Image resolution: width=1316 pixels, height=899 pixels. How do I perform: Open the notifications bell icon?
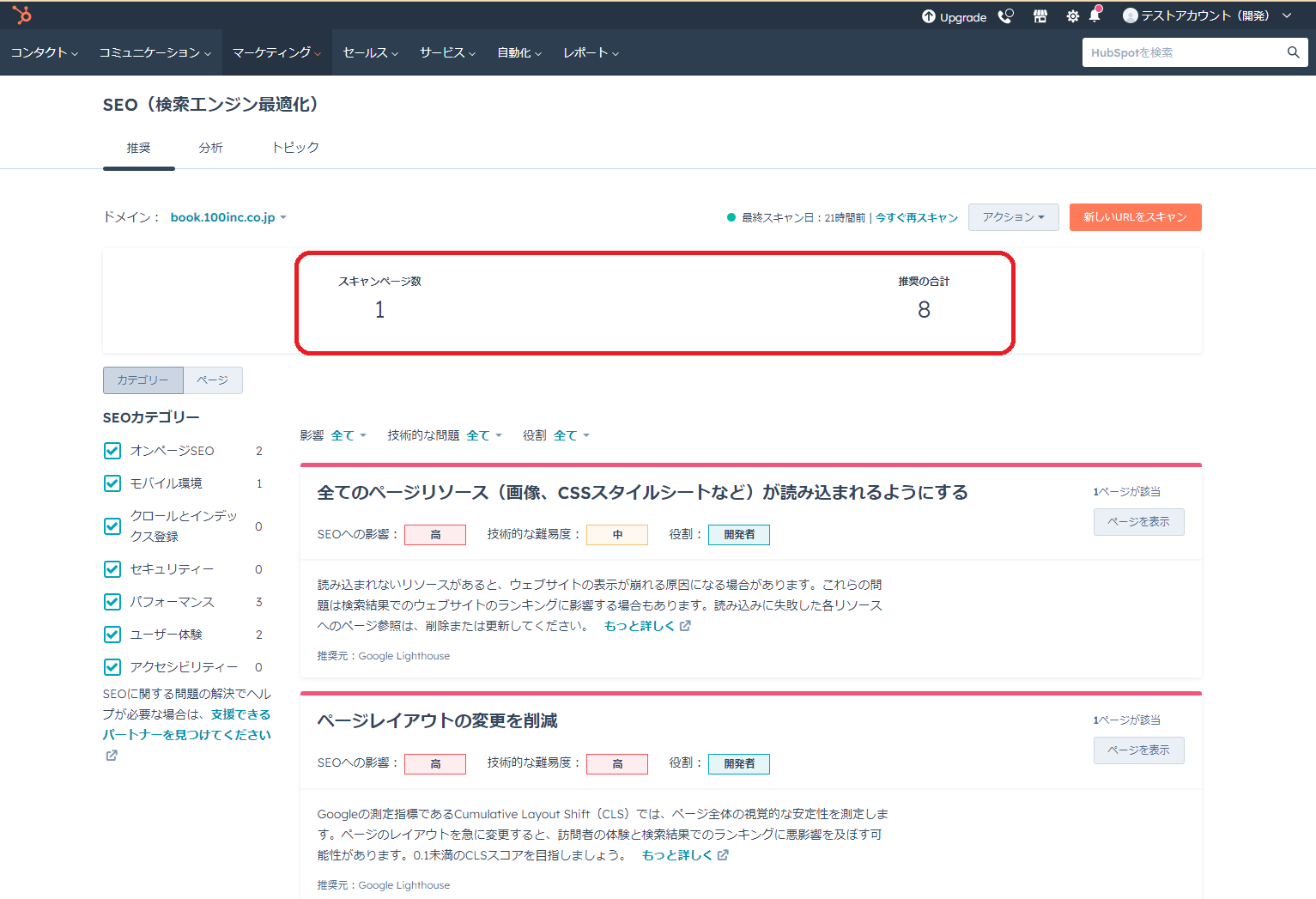tap(1095, 15)
